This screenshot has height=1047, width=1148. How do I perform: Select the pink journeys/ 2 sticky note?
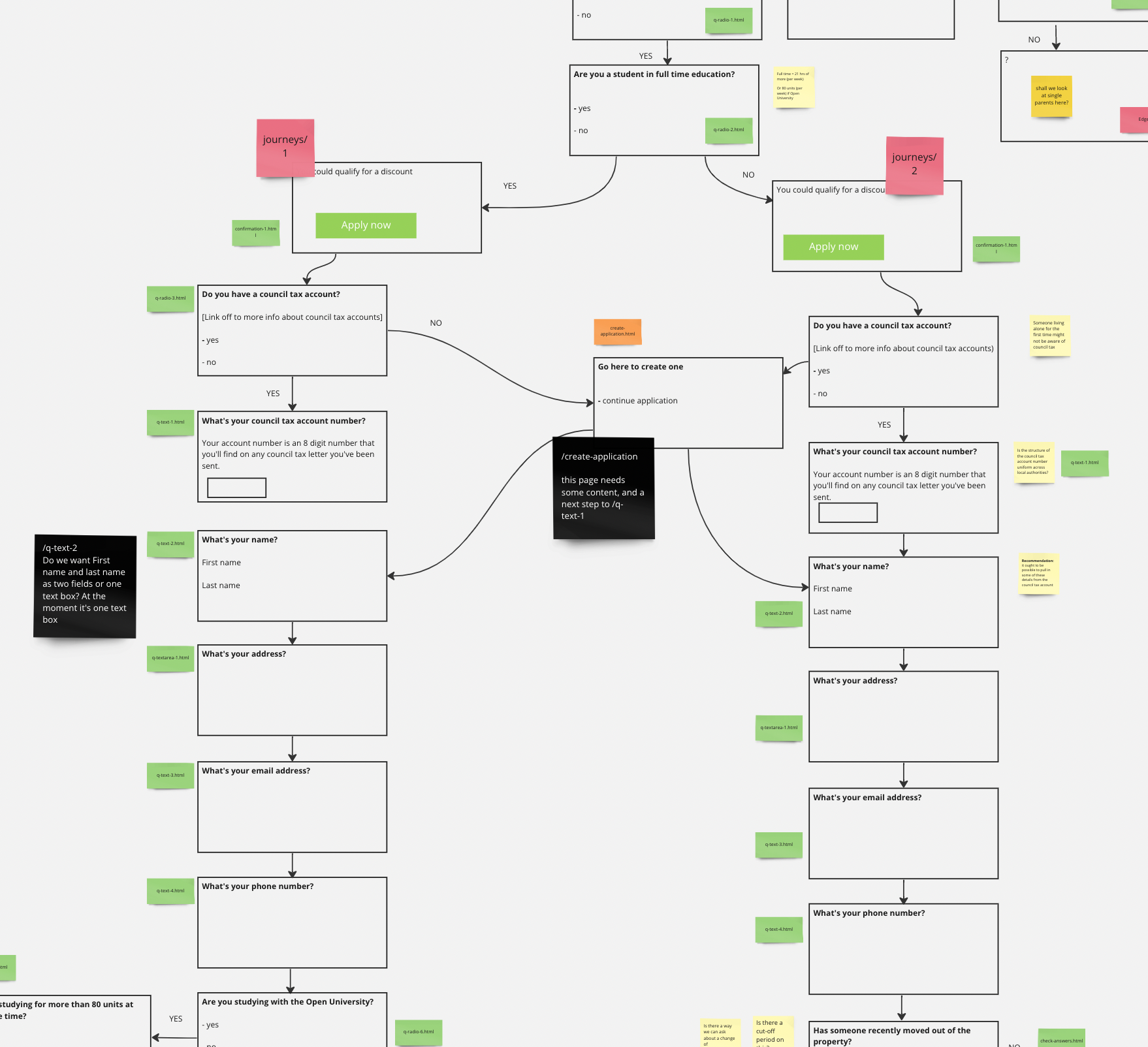click(x=914, y=165)
